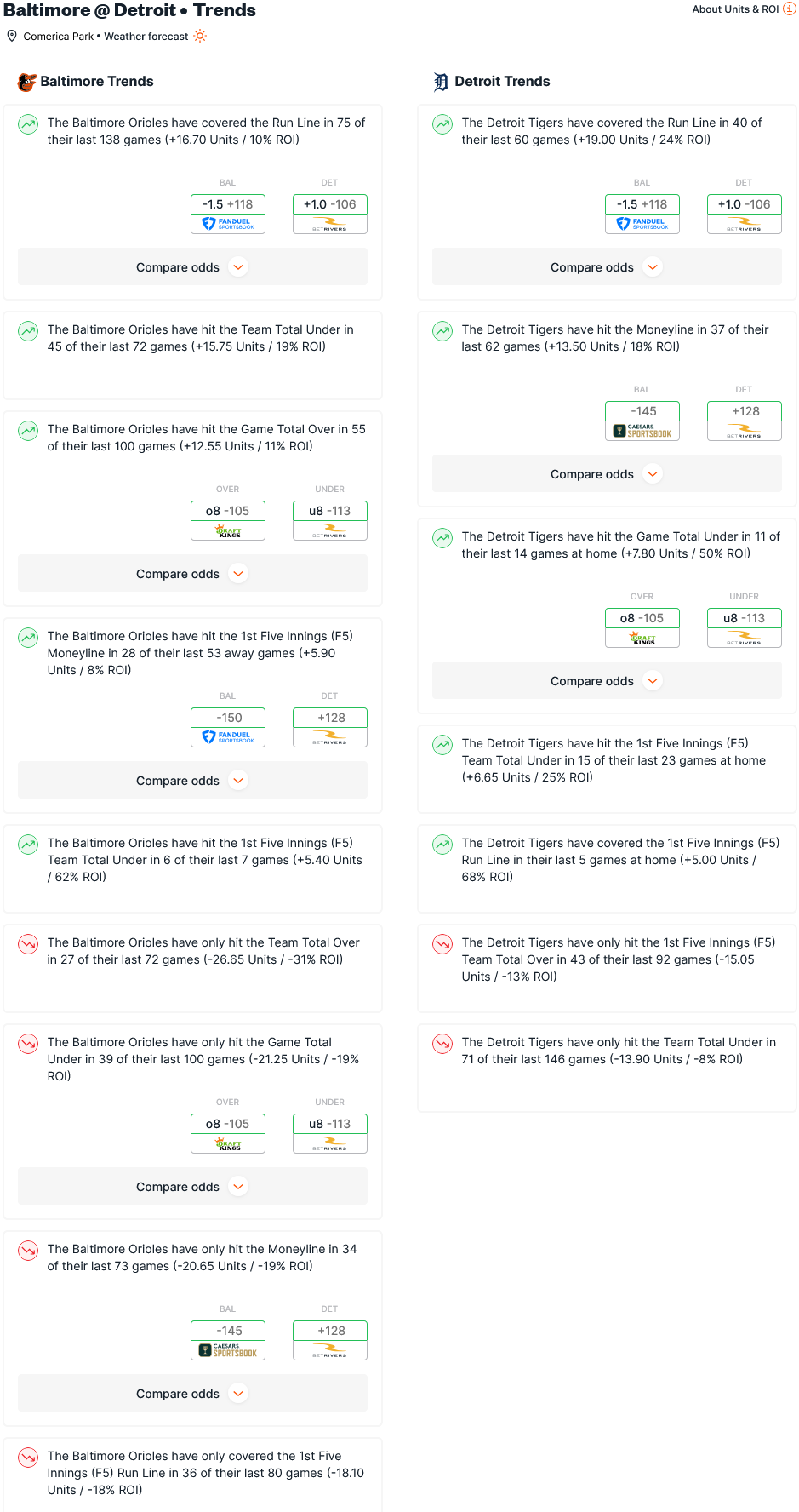This screenshot has height=1512, width=799.
Task: Click red downtrend icon beside Orioles Team Total Over
Action: (x=28, y=944)
